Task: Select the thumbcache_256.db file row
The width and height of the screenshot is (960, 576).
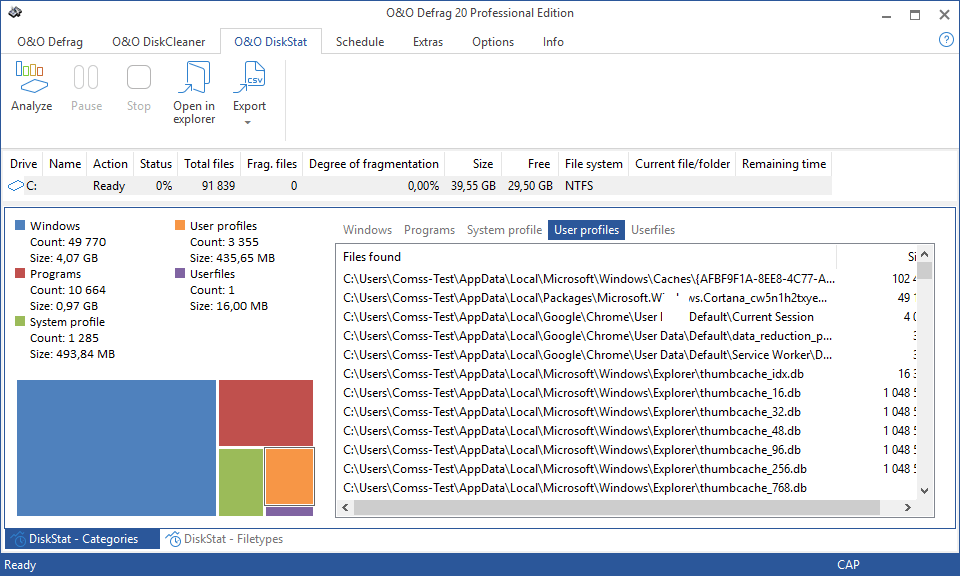Action: 627,469
